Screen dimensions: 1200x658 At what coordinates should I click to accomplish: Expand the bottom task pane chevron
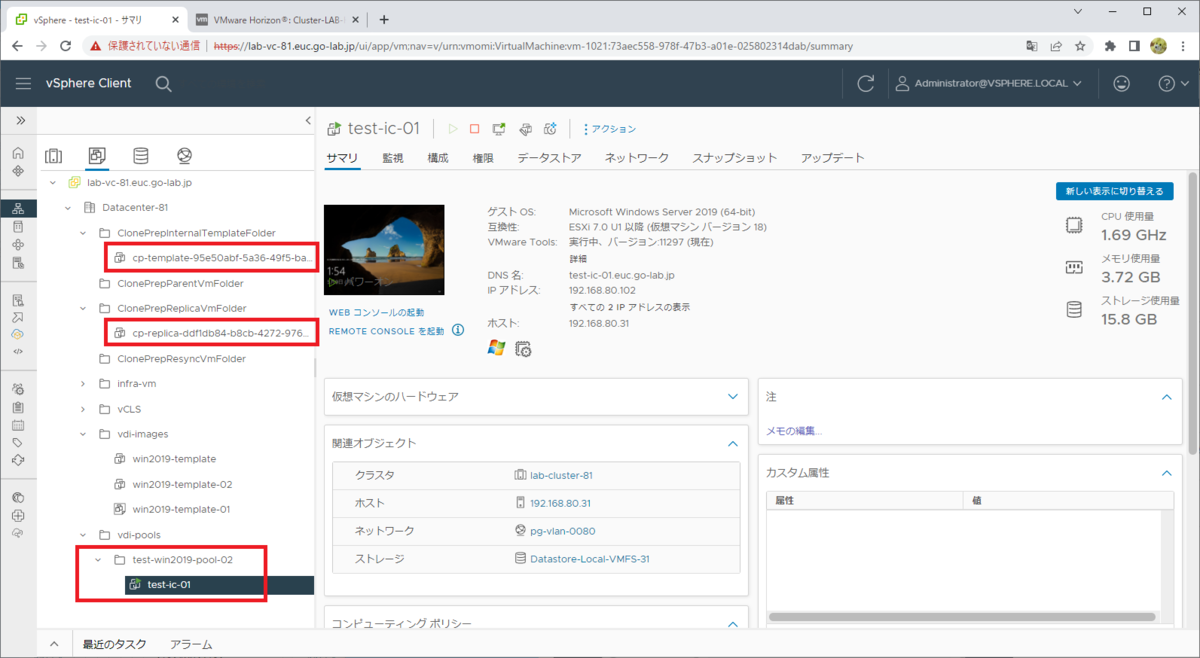coord(54,645)
